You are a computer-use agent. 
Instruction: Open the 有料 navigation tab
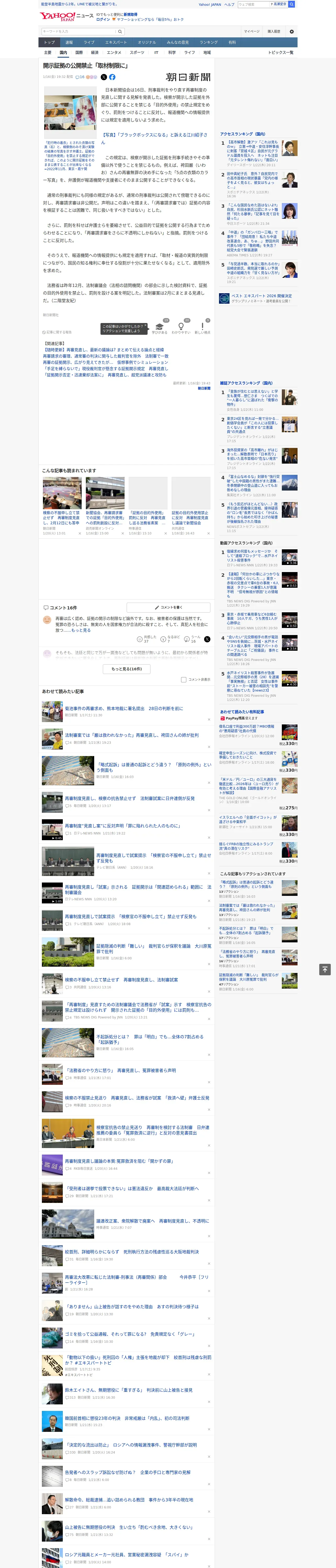tap(232, 43)
